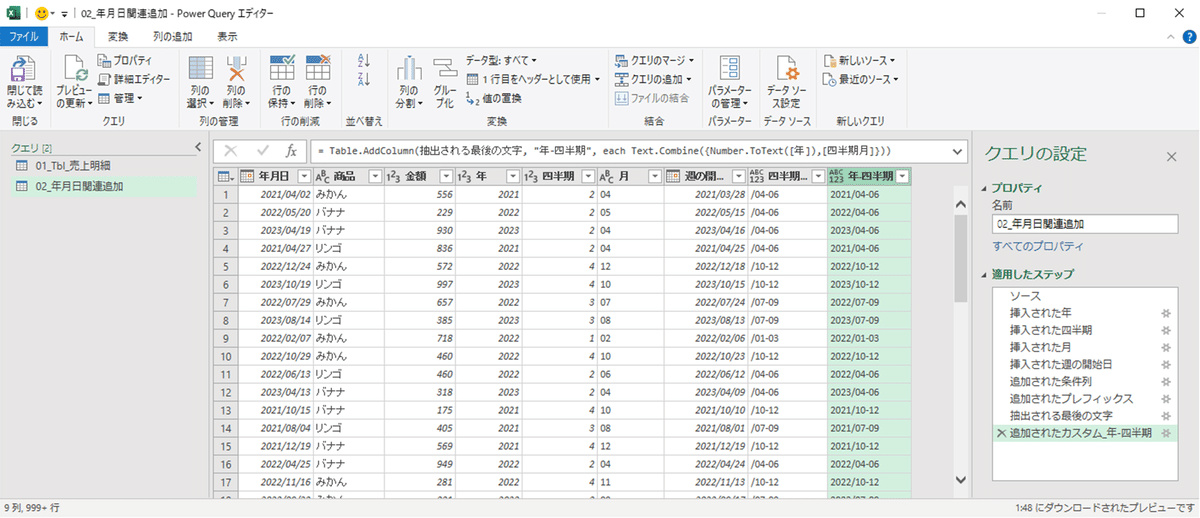Close the クエリの設定 pane
This screenshot has width=1200, height=518.
coord(1172,156)
